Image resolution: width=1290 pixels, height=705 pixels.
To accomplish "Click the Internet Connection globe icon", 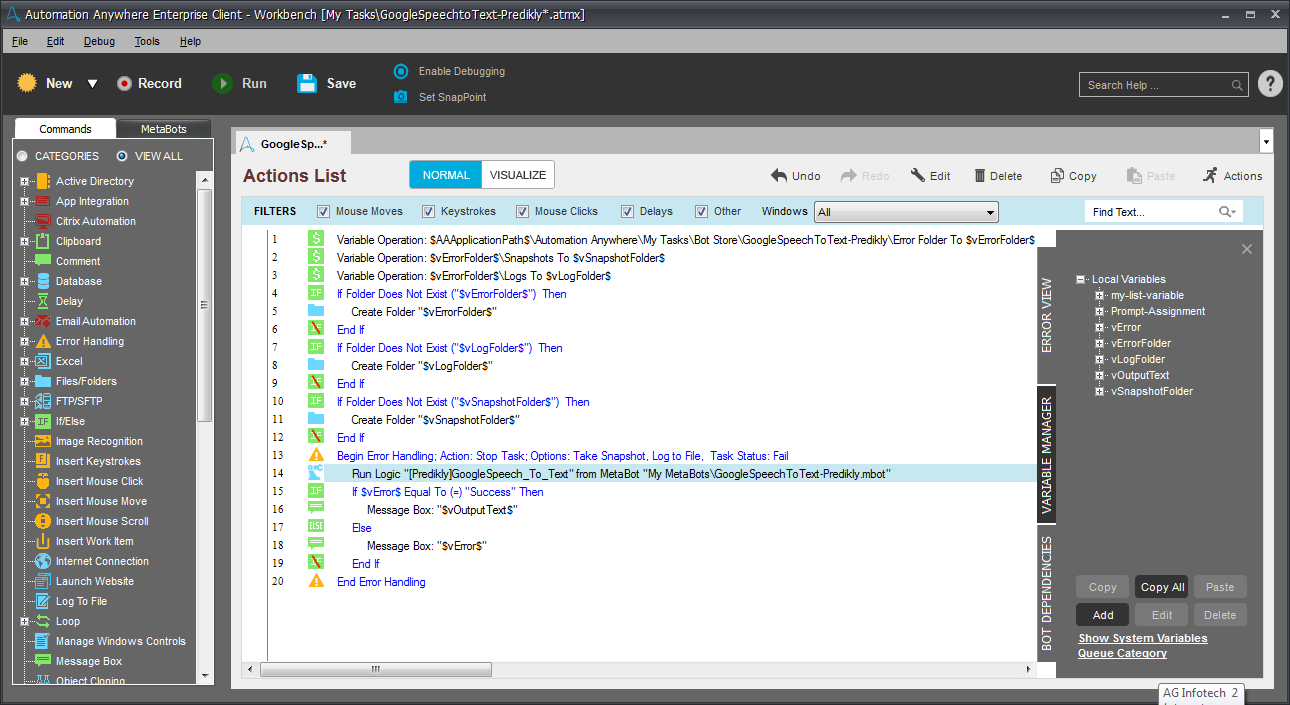I will tap(43, 561).
